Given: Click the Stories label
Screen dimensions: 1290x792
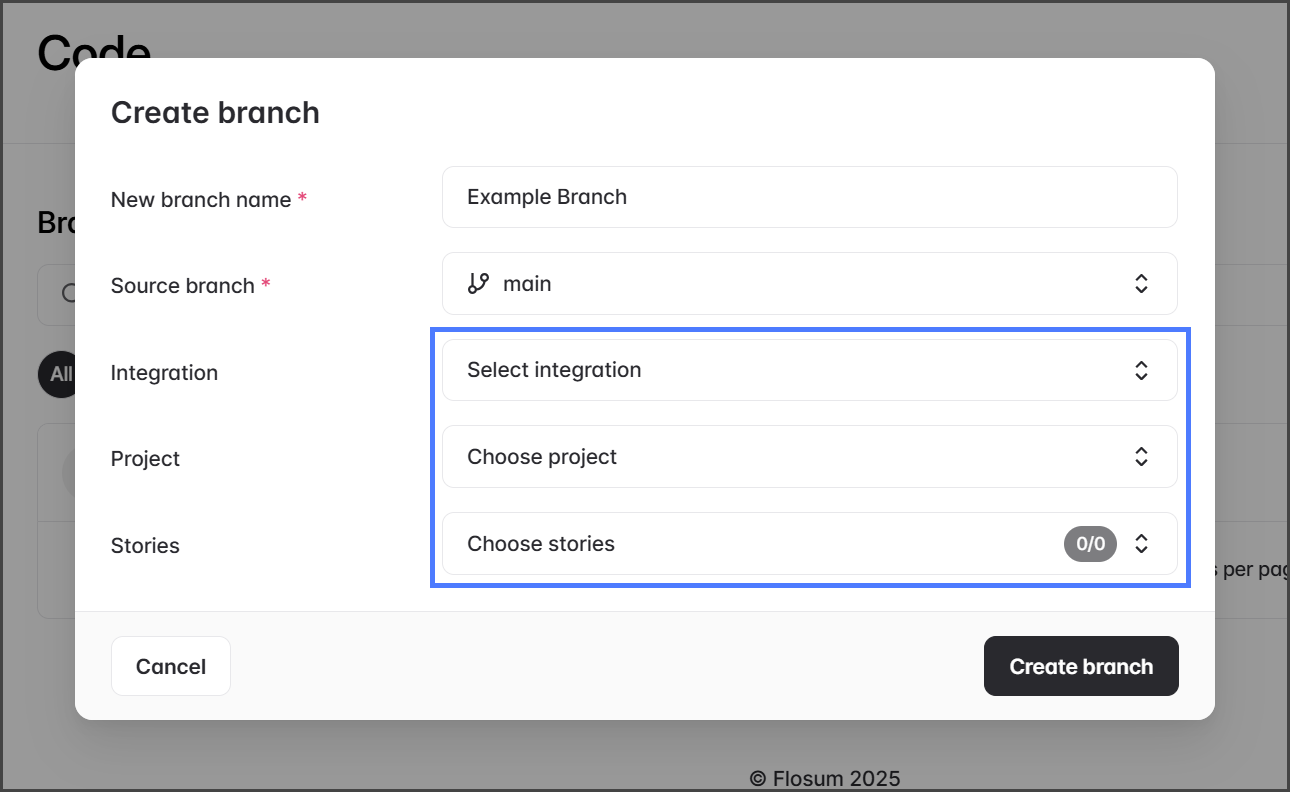Looking at the screenshot, I should (145, 546).
